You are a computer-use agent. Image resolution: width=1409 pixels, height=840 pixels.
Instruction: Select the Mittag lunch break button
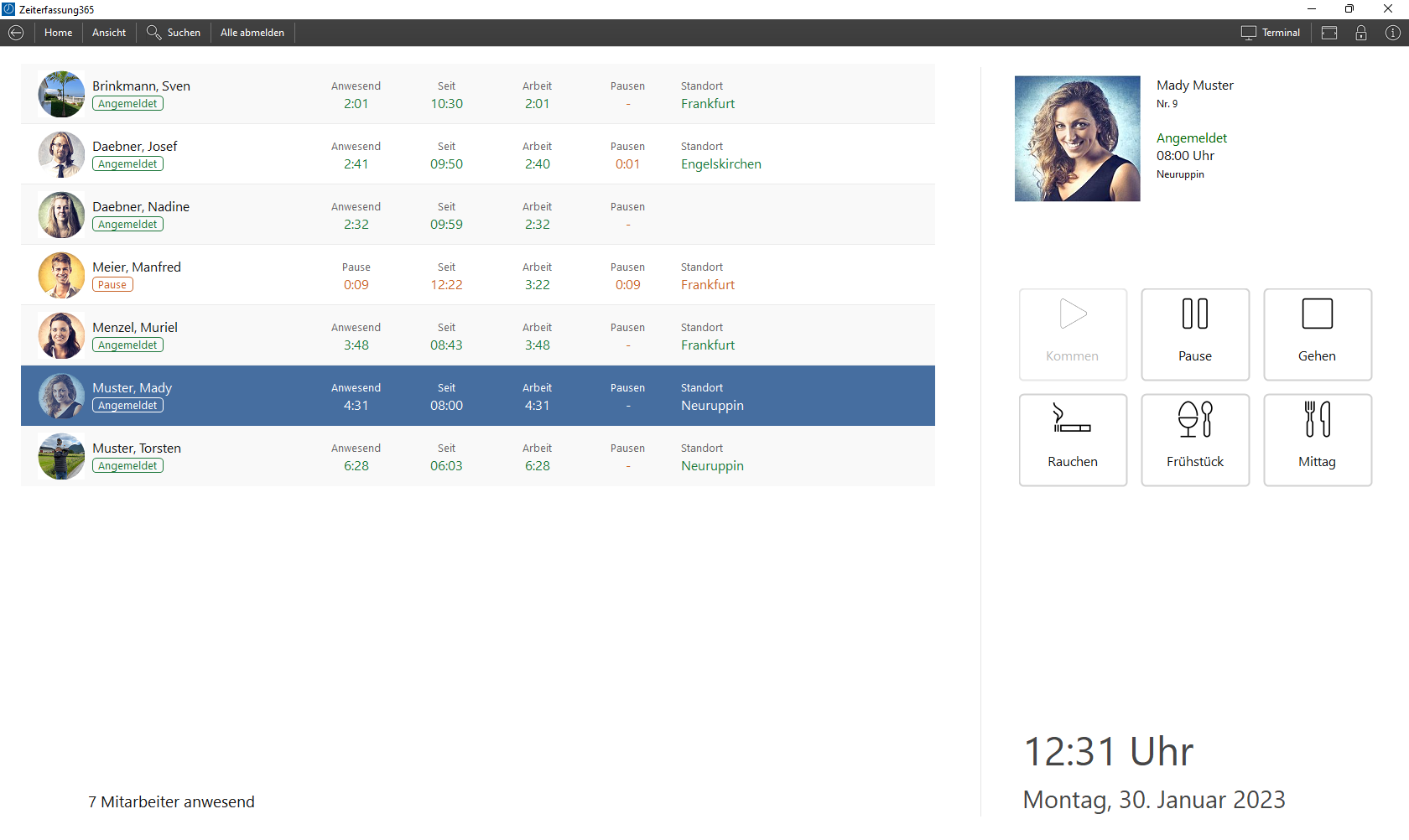tap(1317, 440)
